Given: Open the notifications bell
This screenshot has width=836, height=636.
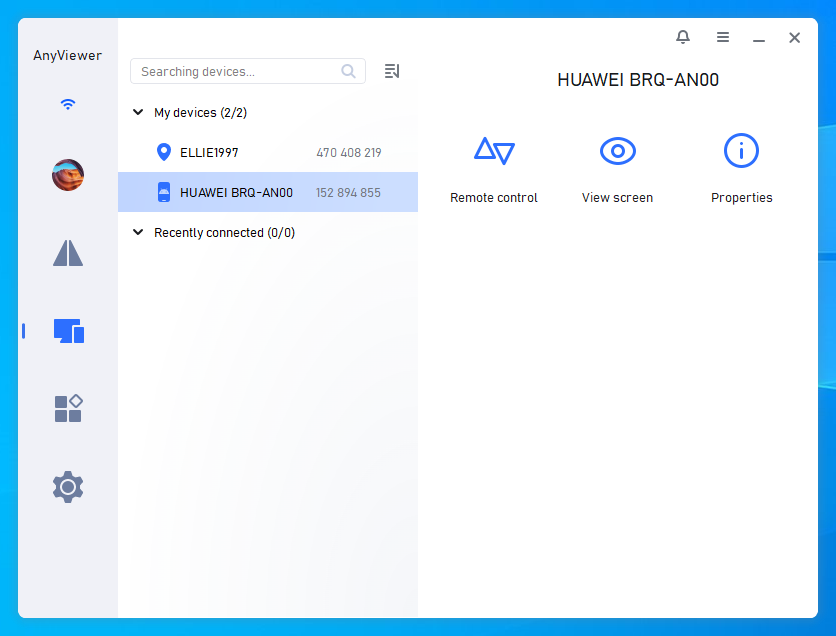Looking at the screenshot, I should click(x=683, y=37).
